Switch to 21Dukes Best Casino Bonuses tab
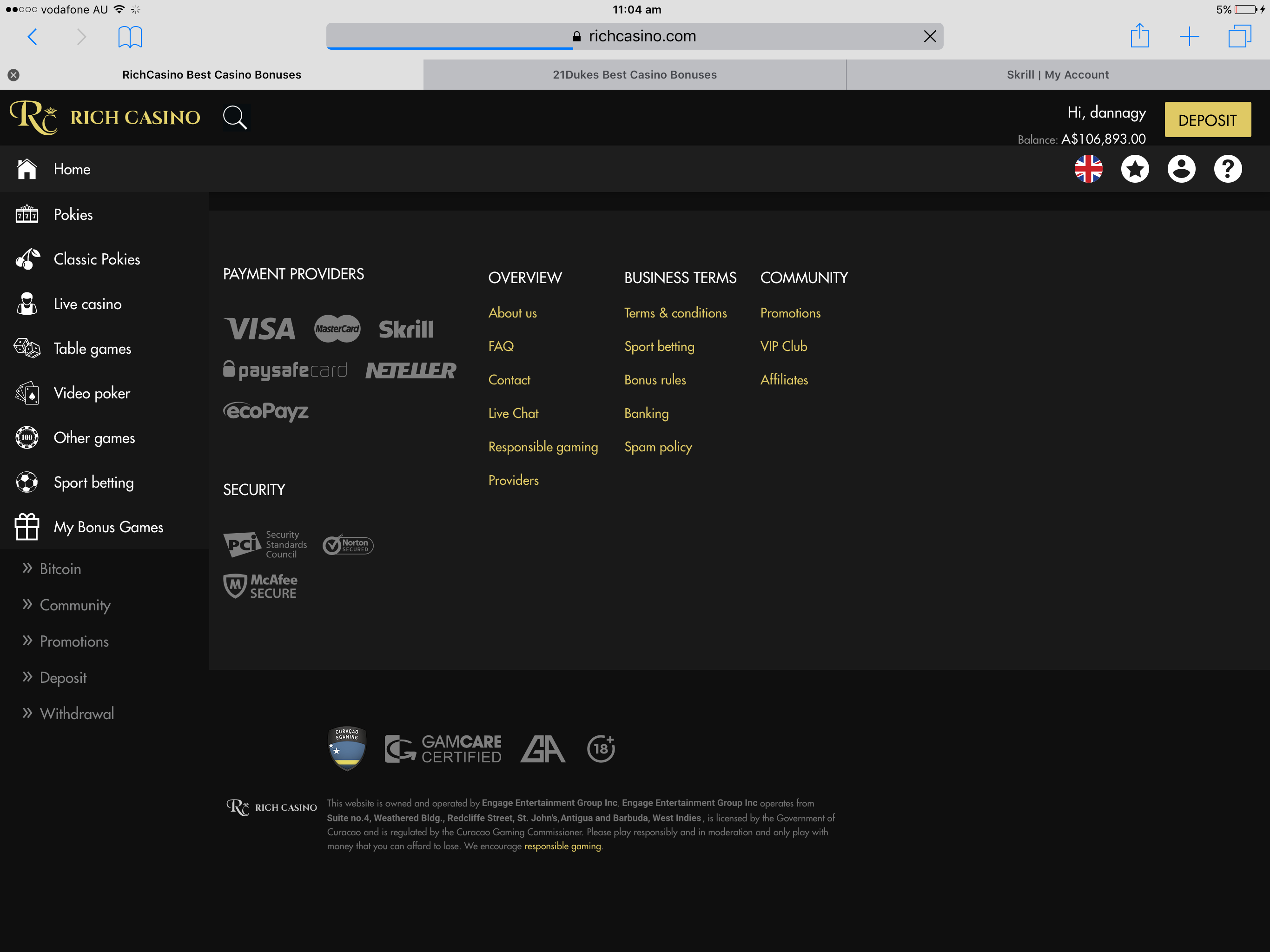 [x=635, y=75]
